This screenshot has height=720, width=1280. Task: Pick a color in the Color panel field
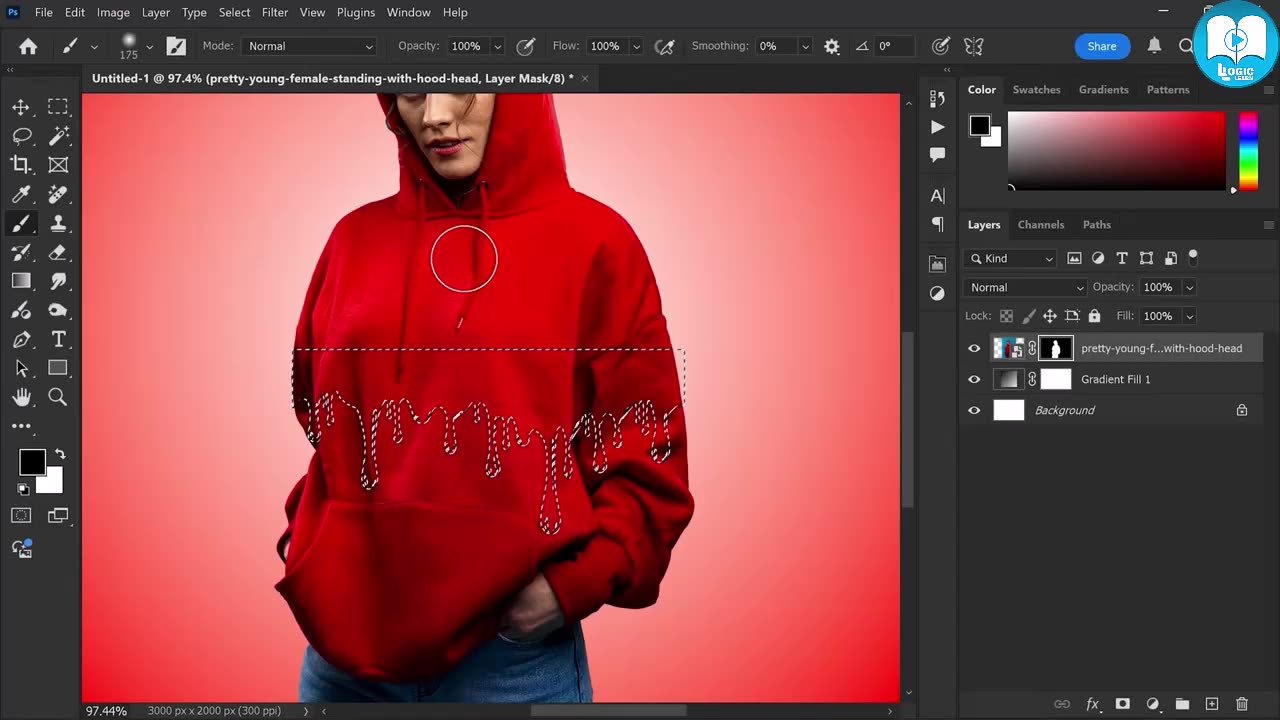coord(1116,150)
